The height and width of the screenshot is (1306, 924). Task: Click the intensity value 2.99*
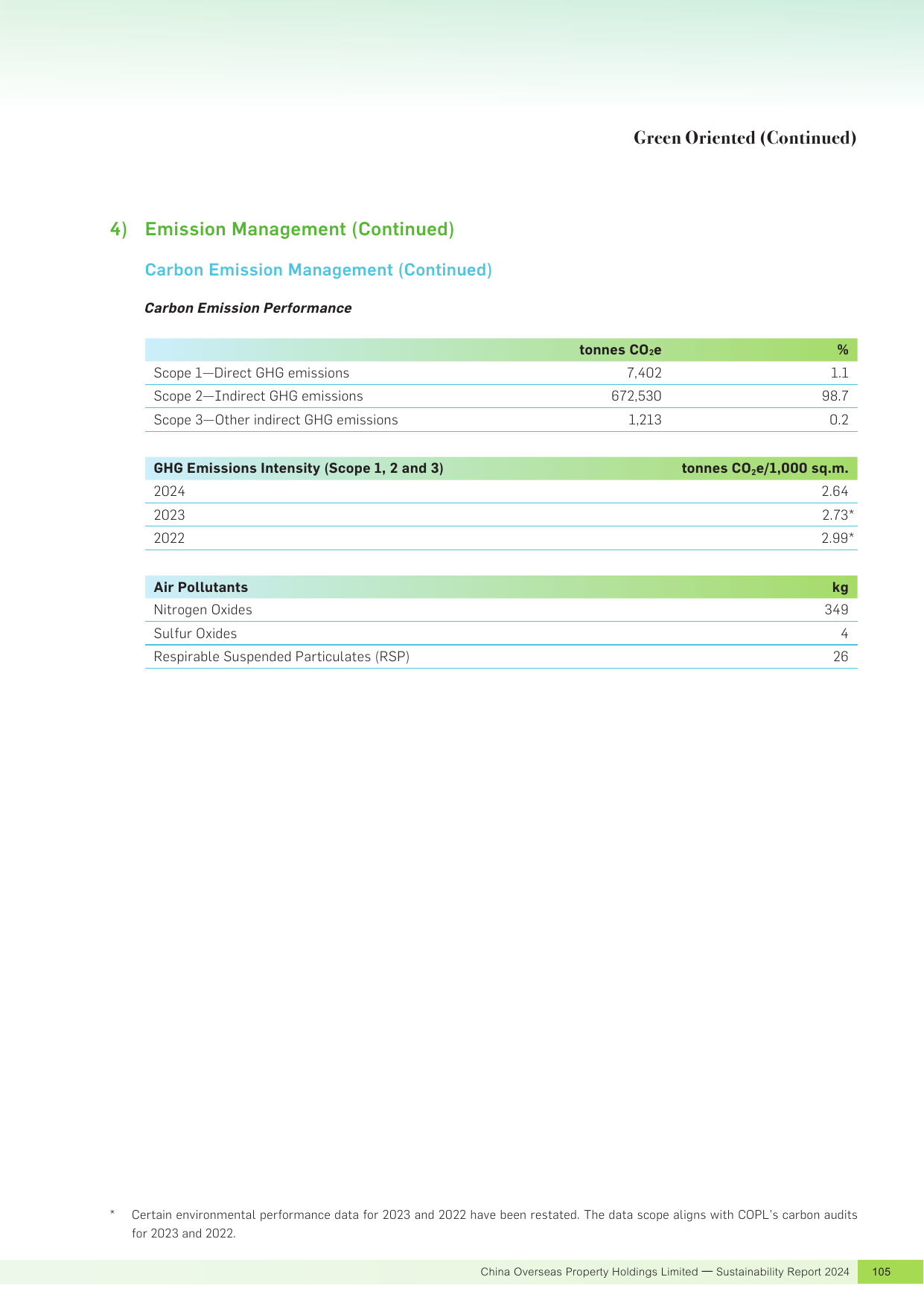click(x=838, y=538)
